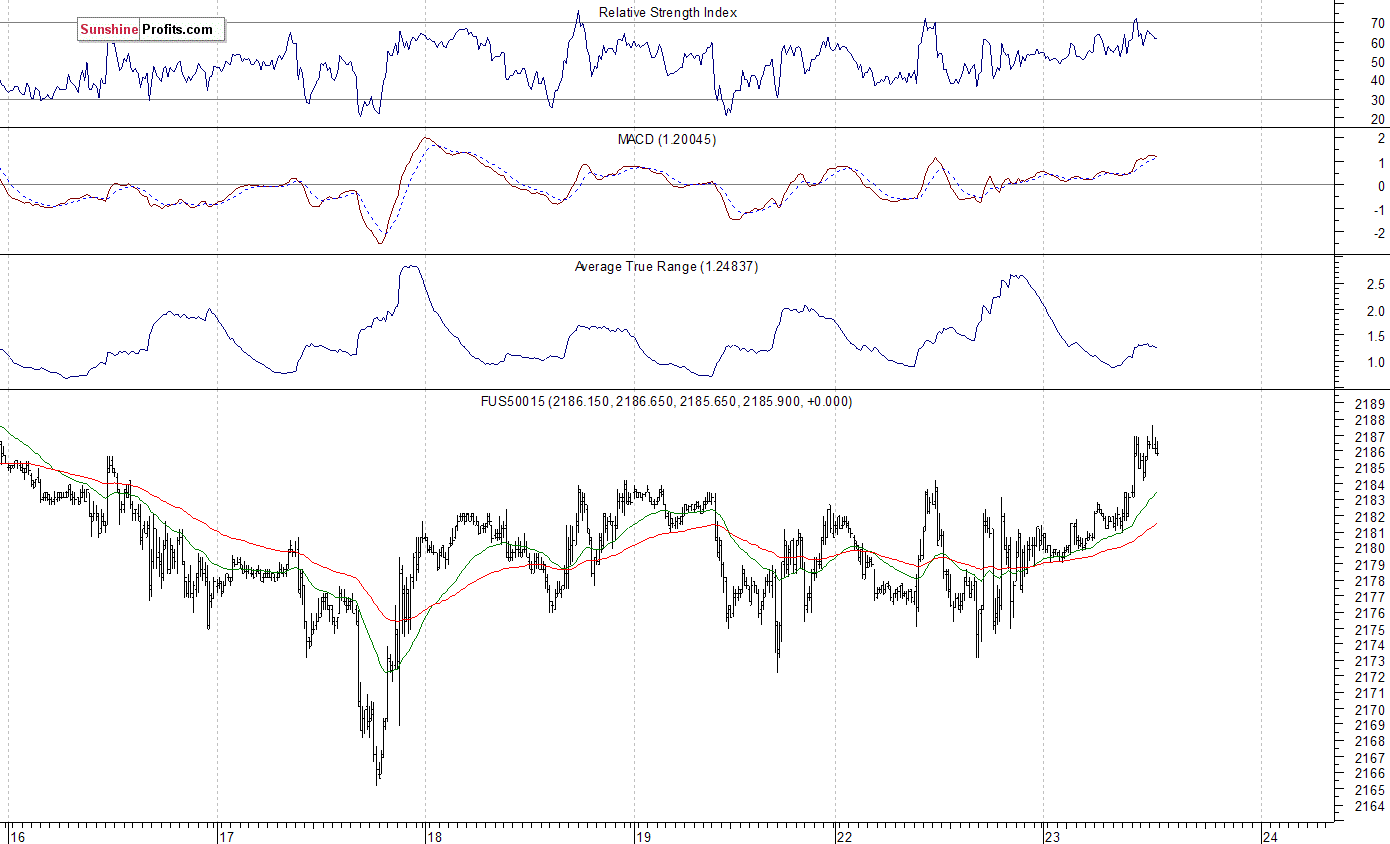Click date label 23 on time axis
Image resolution: width=1390 pixels, height=844 pixels.
tap(1052, 835)
